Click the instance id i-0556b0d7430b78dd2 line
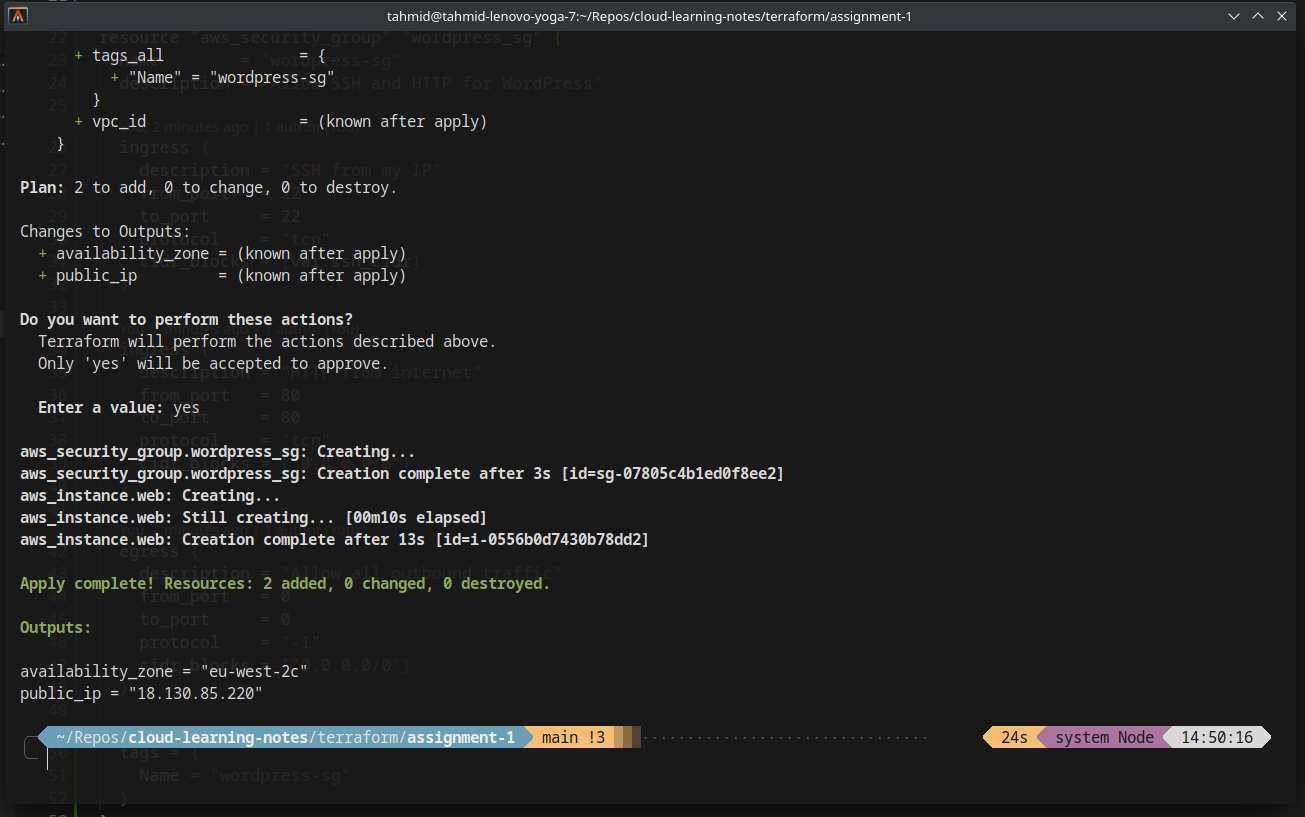 click(x=334, y=539)
